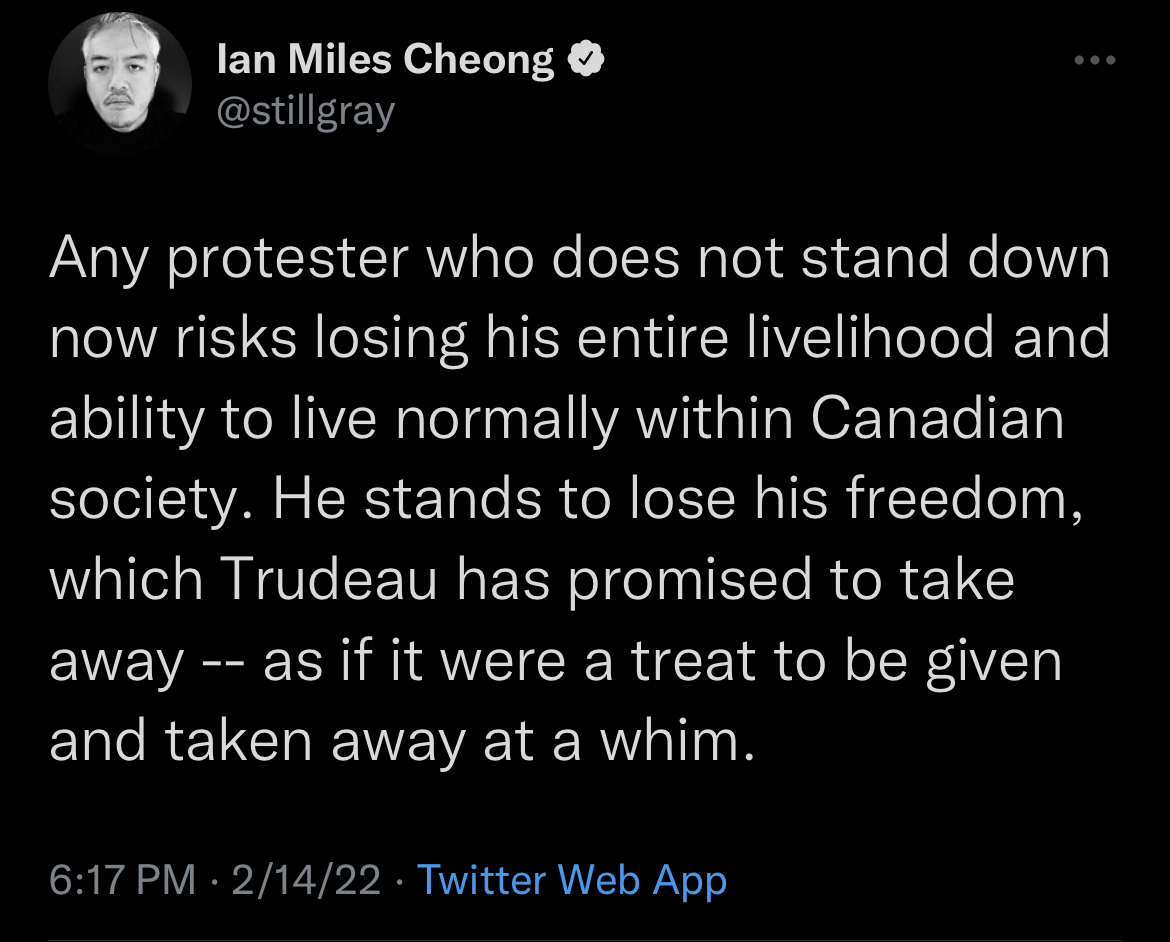Click the Twitter Web App source link
The image size is (1170, 942).
tap(571, 880)
